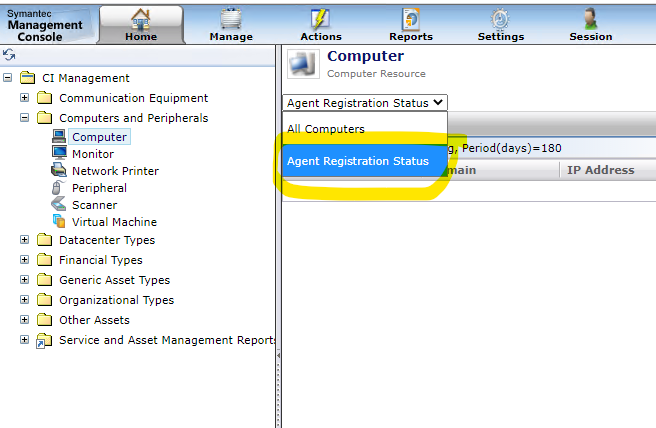Collapse the CI Management tree node
The image size is (656, 428).
9,78
